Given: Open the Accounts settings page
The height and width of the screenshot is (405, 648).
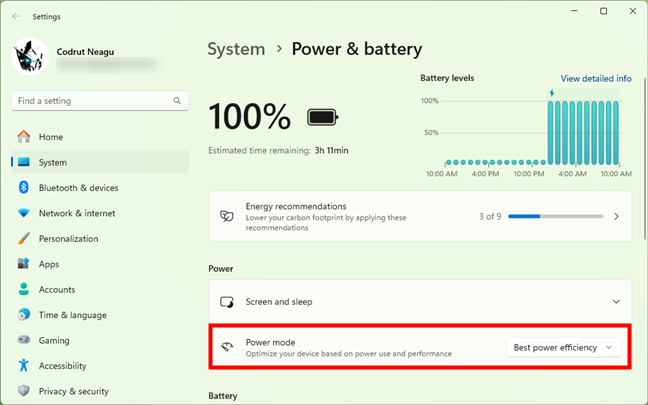Looking at the screenshot, I should coord(57,290).
